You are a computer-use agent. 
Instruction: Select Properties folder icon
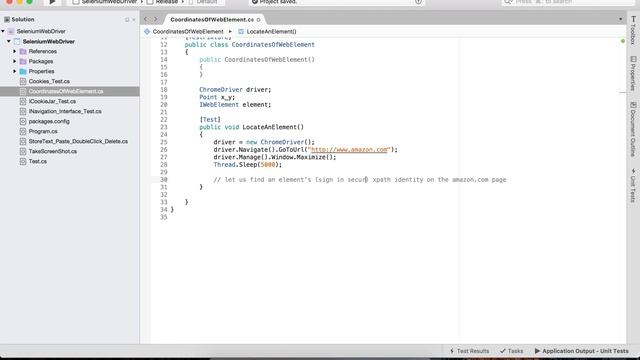click(23, 71)
